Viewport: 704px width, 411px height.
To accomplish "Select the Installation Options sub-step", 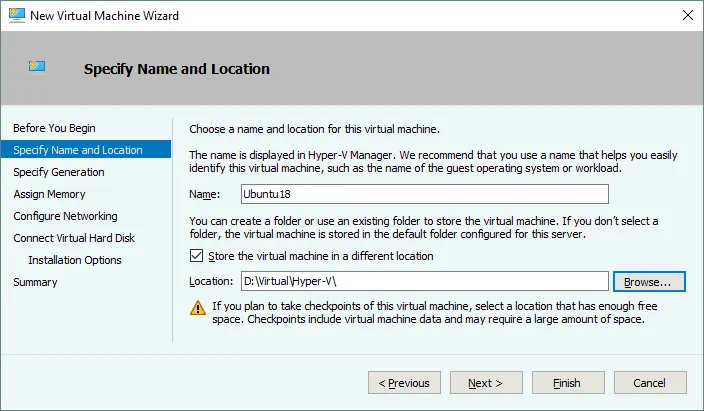I will click(x=75, y=260).
